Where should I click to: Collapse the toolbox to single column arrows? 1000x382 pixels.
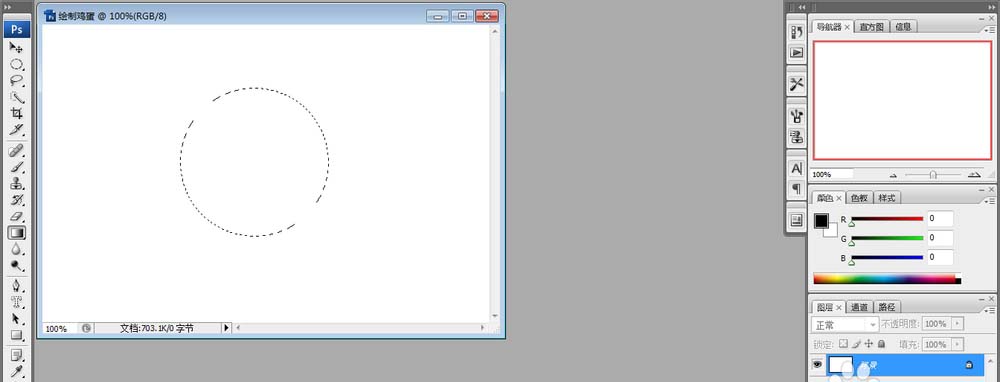tap(8, 6)
